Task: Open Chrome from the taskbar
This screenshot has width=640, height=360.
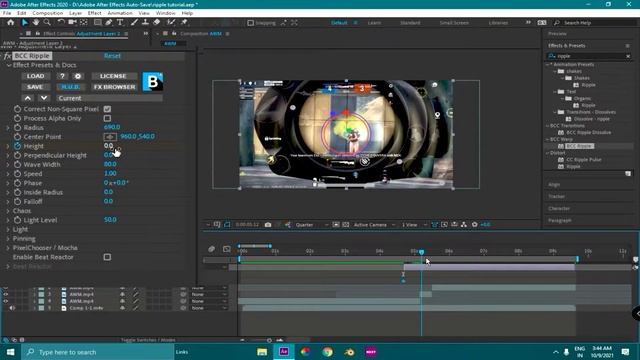Action: (x=327, y=352)
